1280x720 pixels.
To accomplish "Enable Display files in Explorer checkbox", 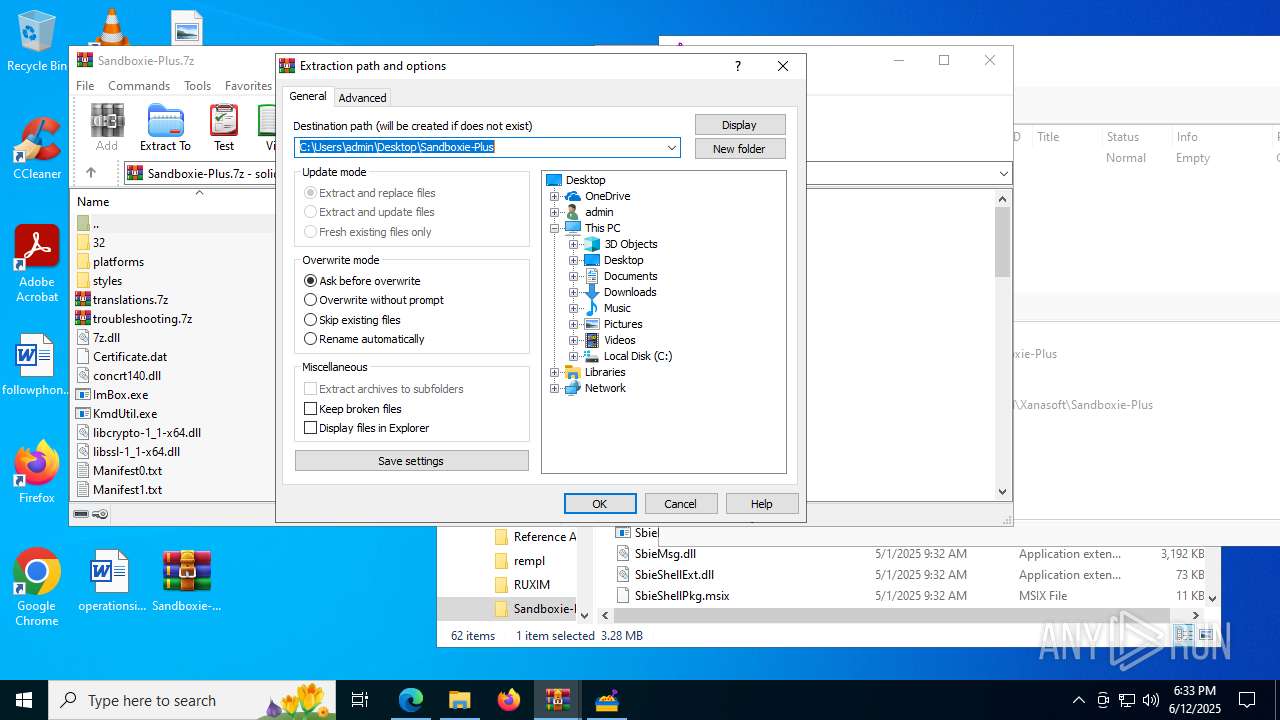I will click(x=310, y=428).
